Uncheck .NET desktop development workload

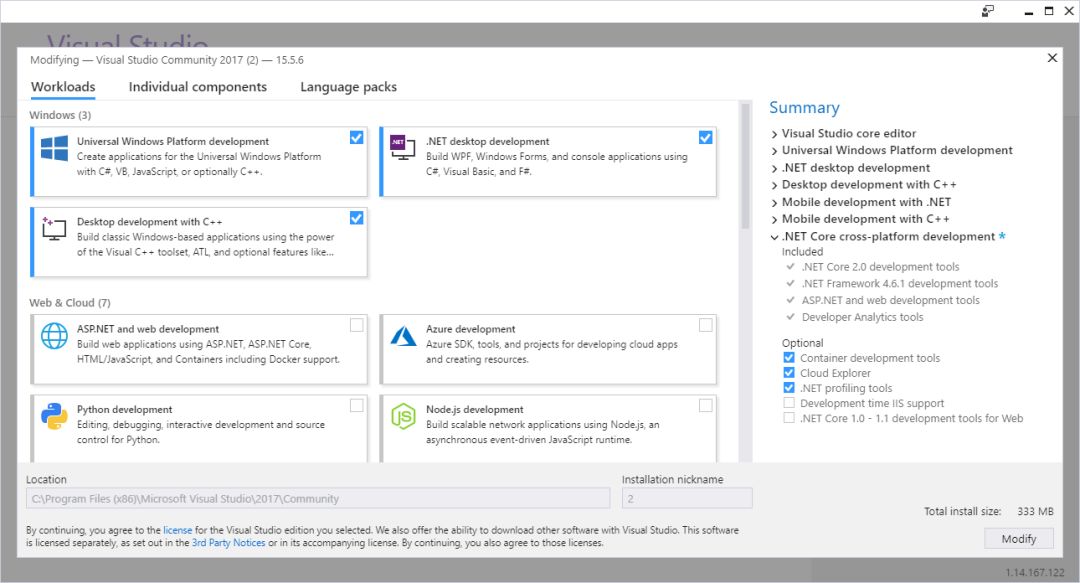(x=705, y=138)
